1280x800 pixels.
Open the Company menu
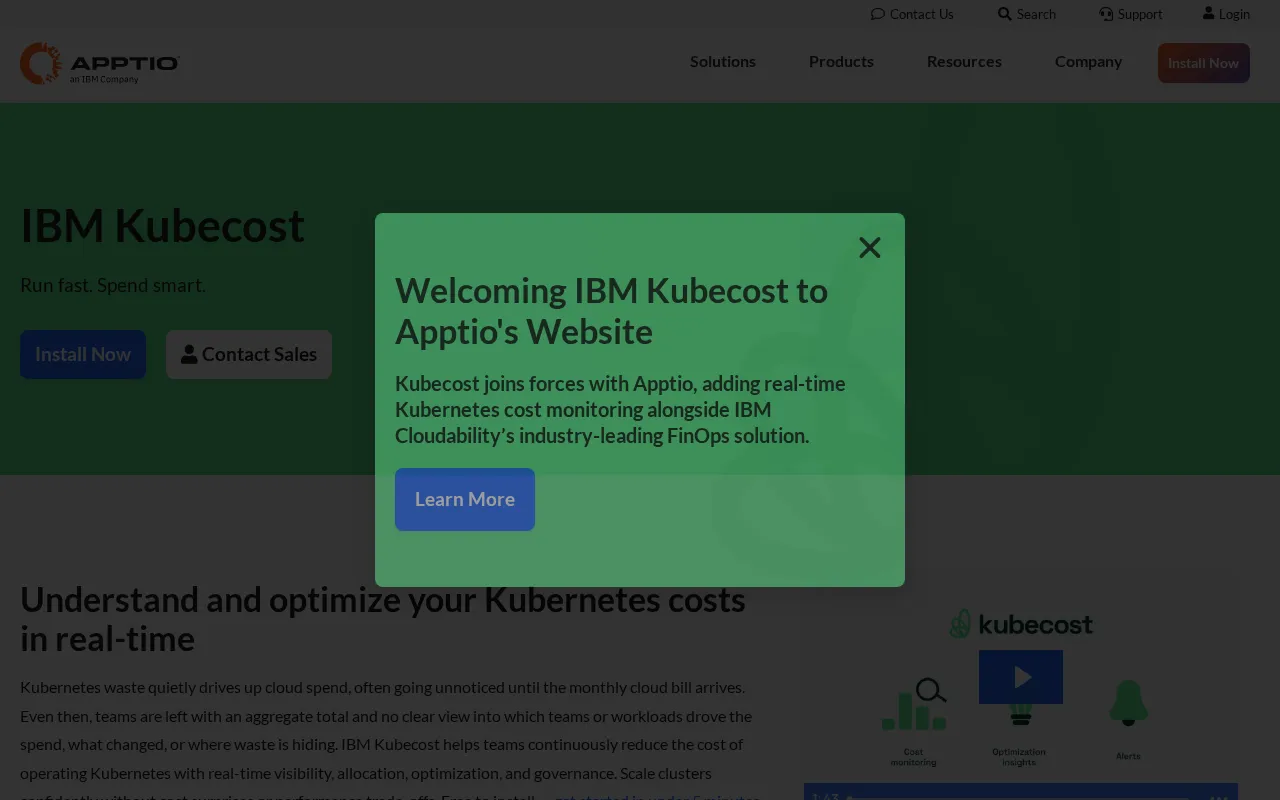coord(1088,61)
